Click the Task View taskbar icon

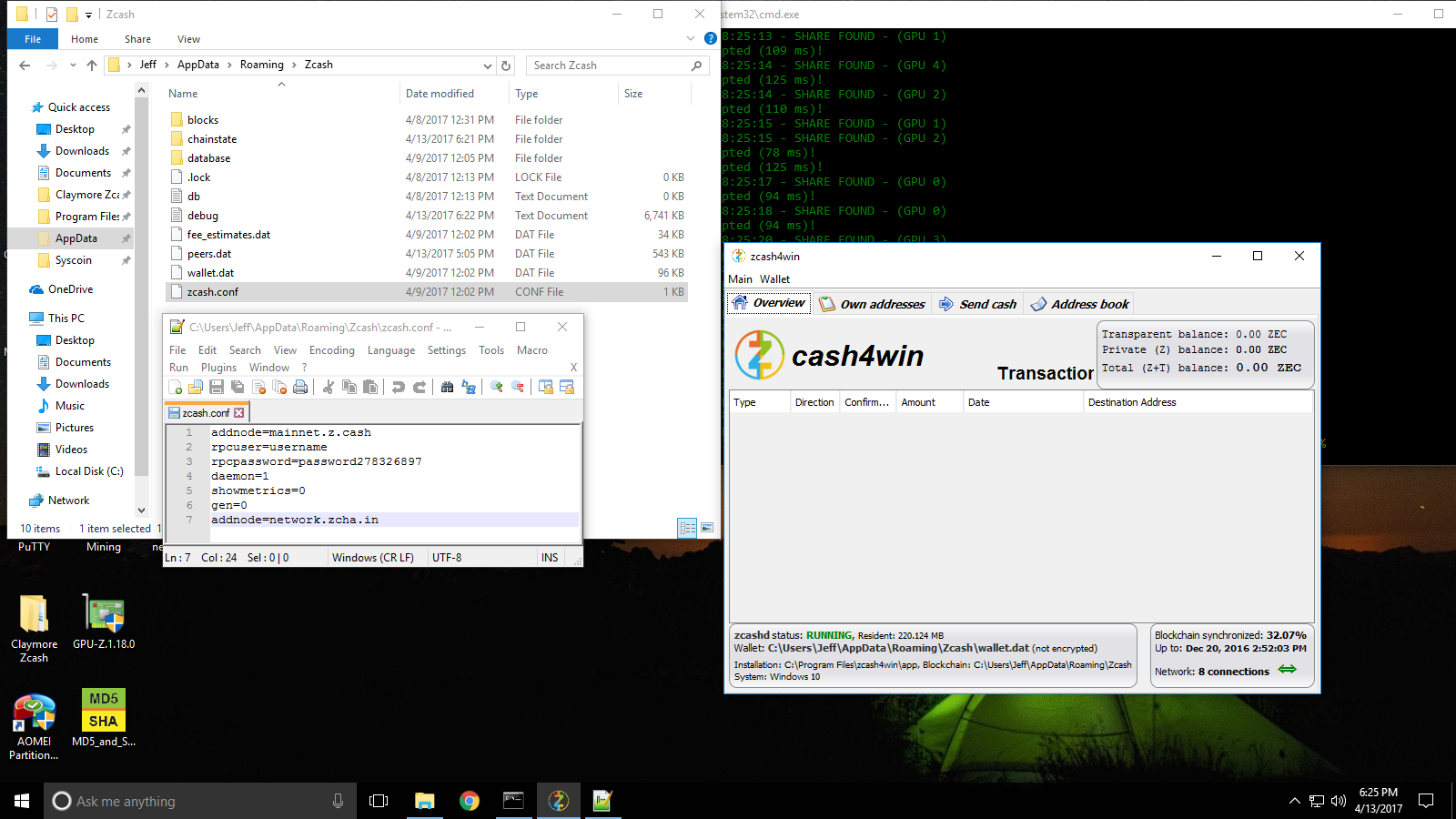[379, 801]
